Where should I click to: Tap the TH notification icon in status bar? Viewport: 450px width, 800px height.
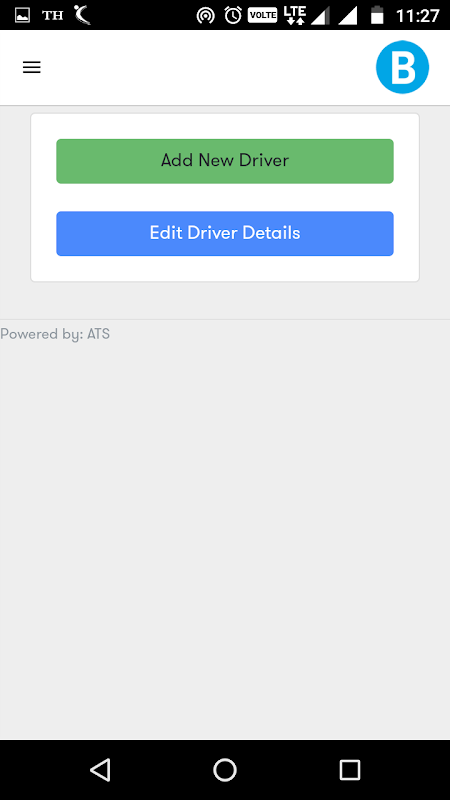[53, 16]
